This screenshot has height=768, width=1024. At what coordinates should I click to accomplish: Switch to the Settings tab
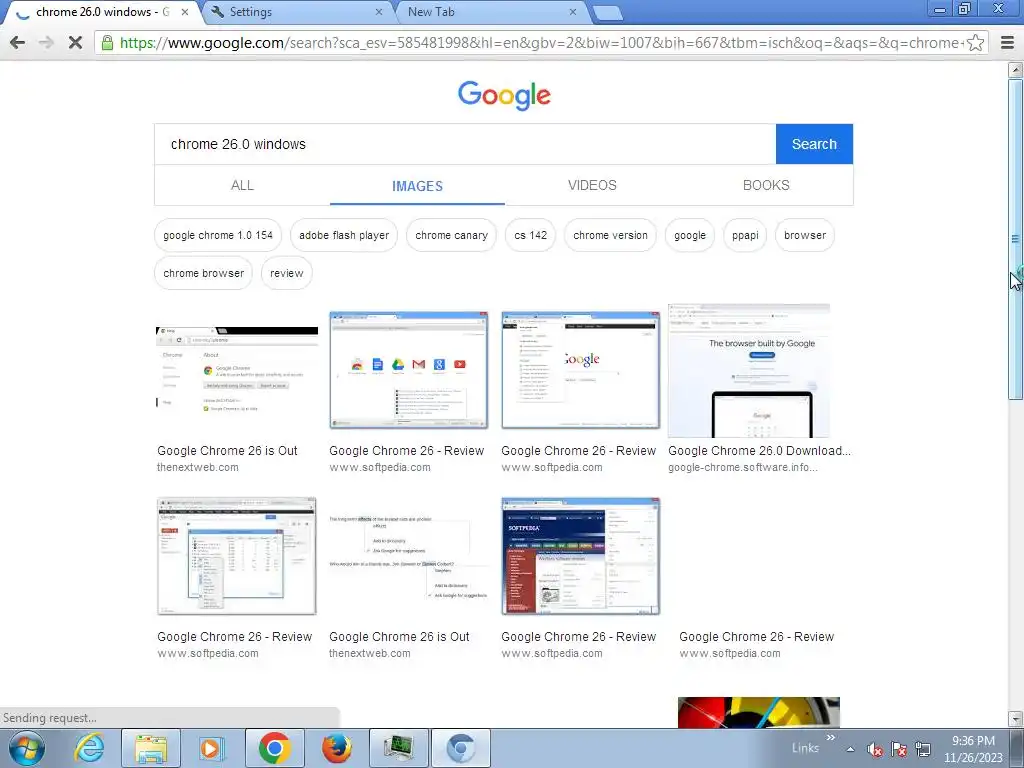[x=297, y=12]
